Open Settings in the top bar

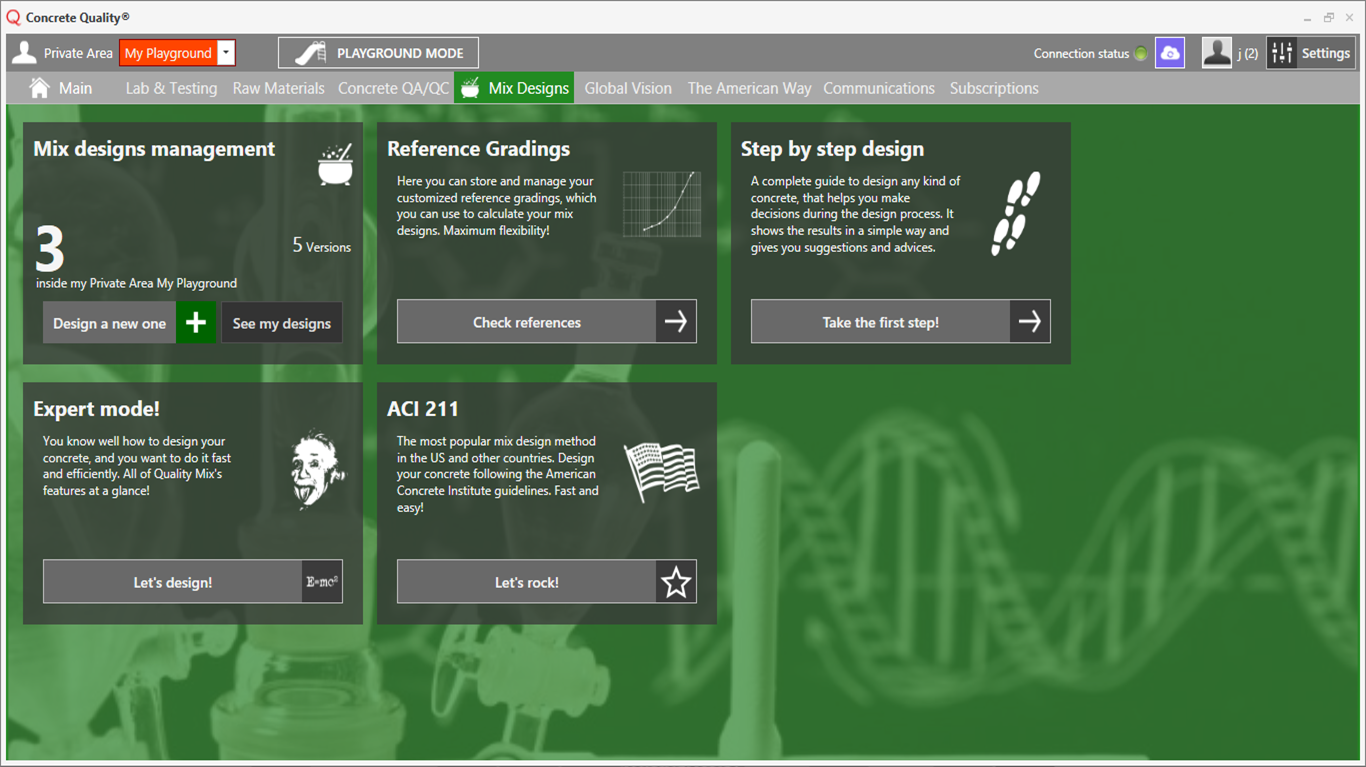point(1310,53)
